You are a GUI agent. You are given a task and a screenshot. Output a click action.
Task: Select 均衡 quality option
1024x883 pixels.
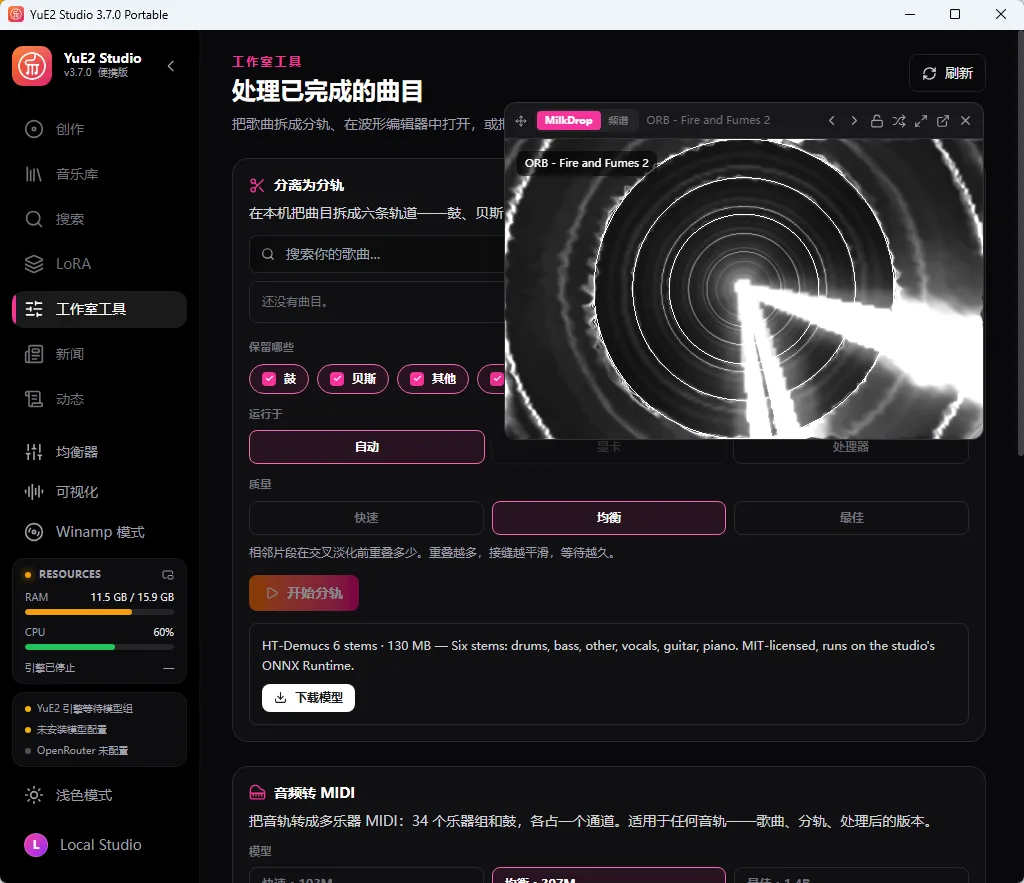pyautogui.click(x=609, y=518)
